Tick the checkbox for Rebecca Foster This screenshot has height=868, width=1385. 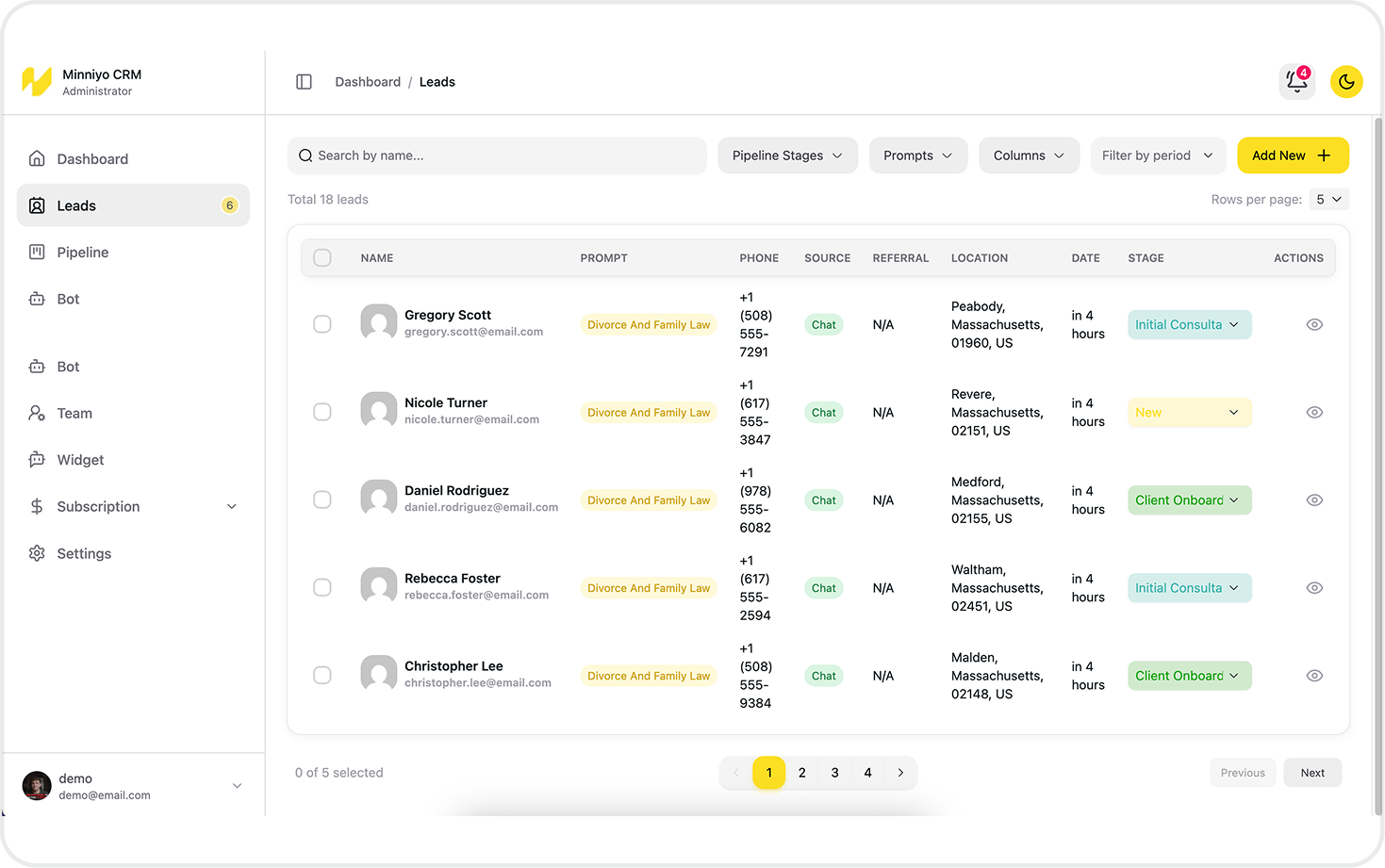[322, 588]
